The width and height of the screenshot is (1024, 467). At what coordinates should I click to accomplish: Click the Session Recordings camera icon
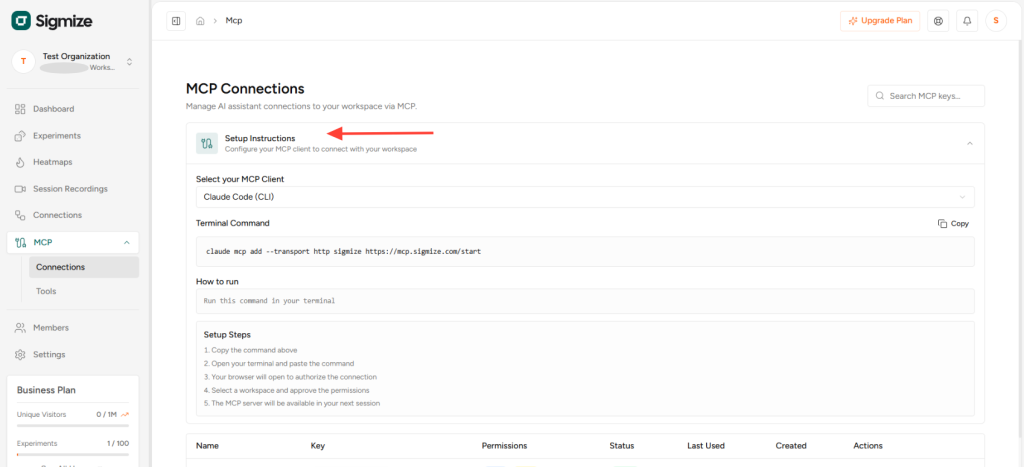[x=20, y=189]
